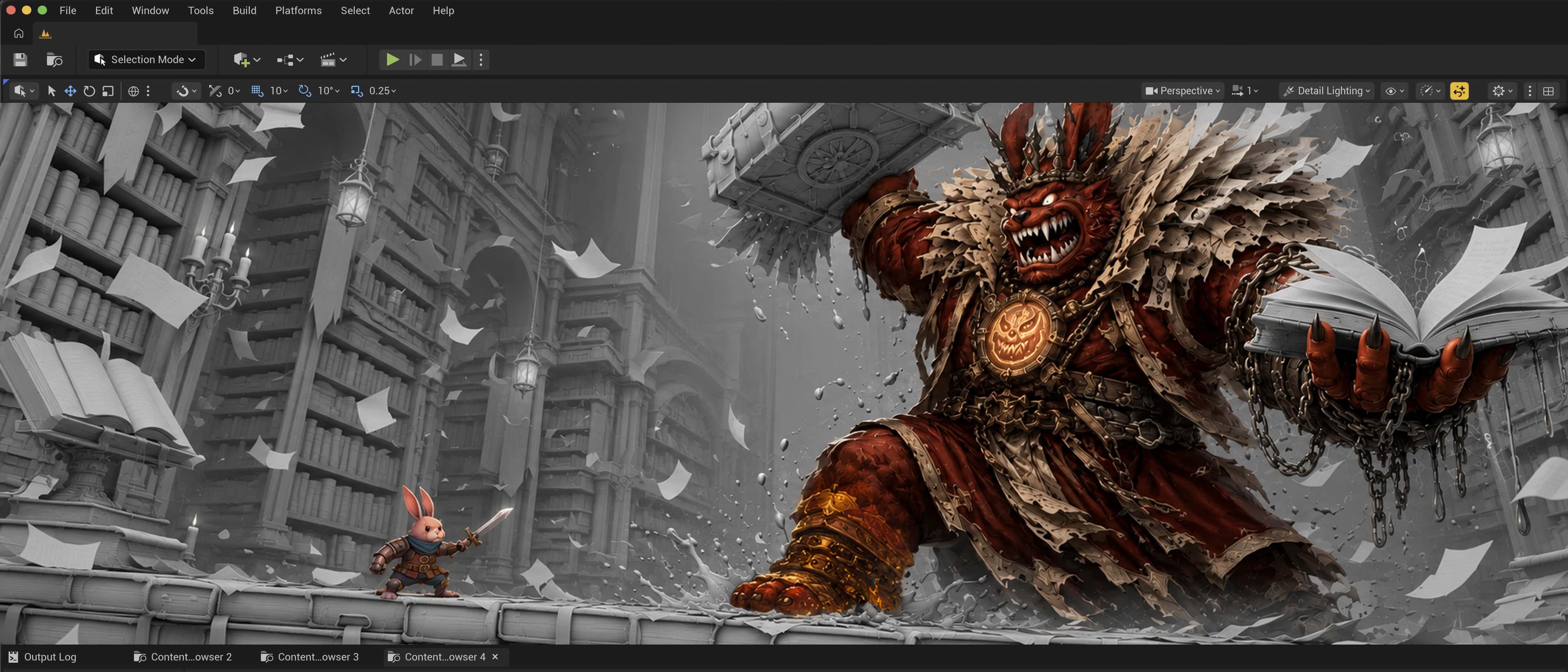Expand the Selection Mode dropdown

click(x=146, y=60)
